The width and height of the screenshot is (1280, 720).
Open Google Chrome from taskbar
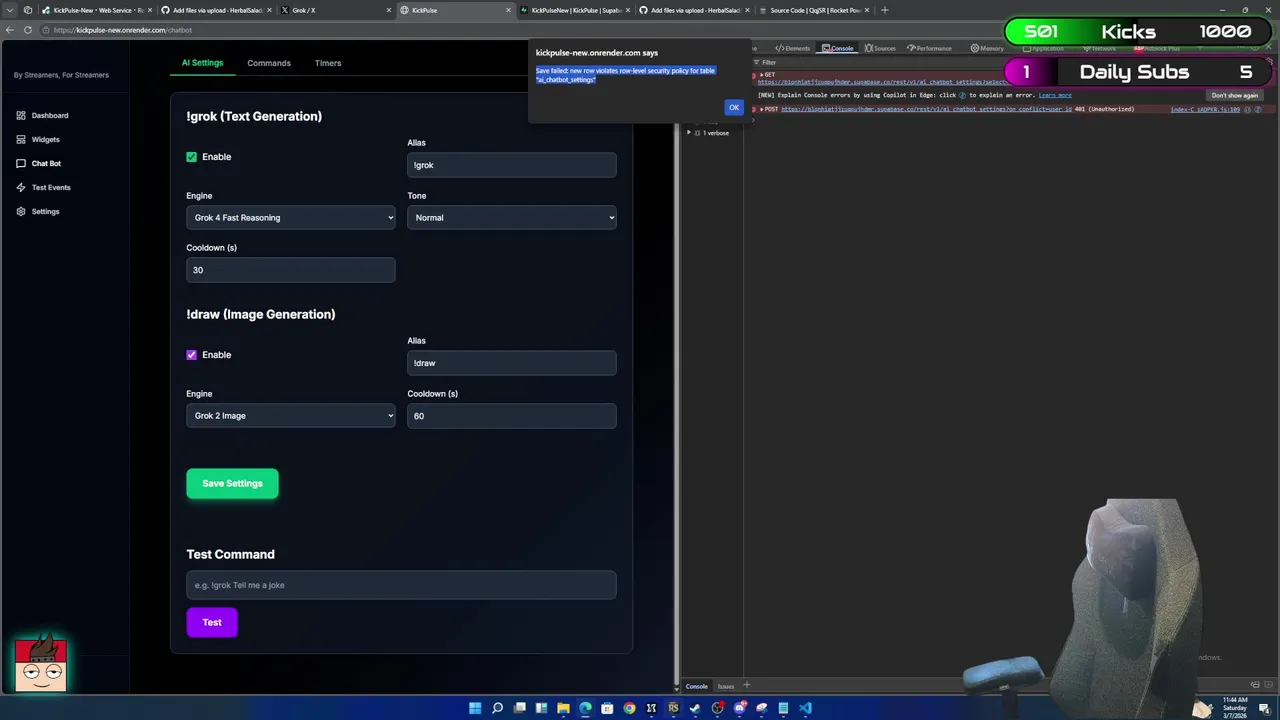pyautogui.click(x=629, y=708)
